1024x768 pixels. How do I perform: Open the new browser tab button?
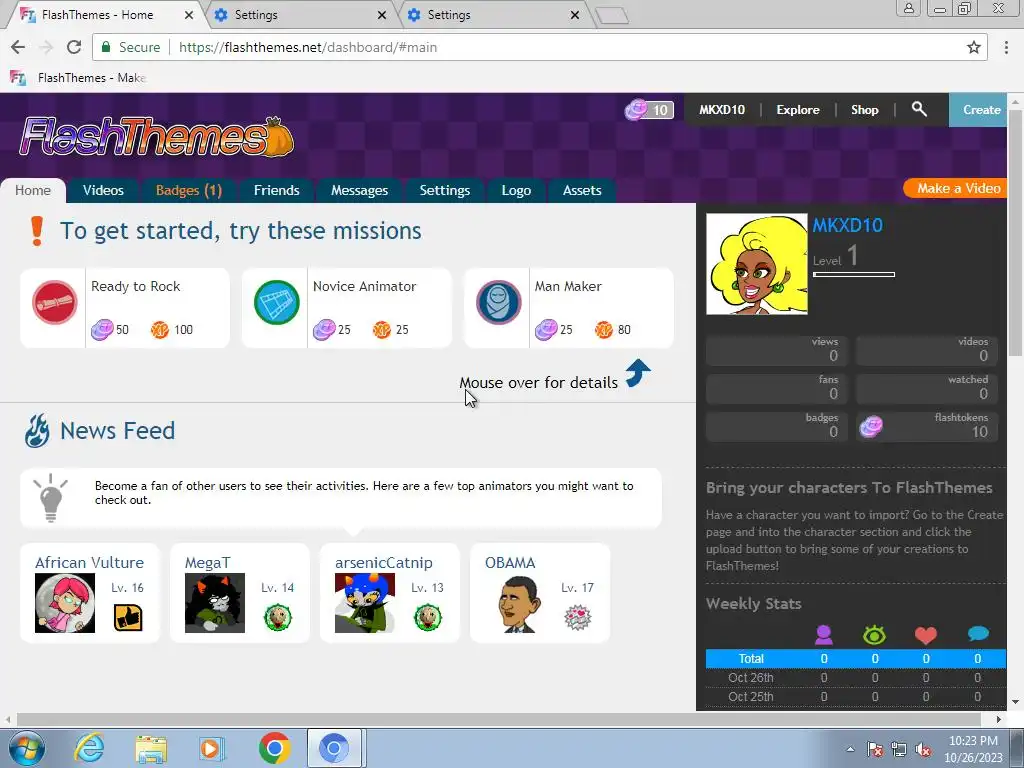[612, 15]
